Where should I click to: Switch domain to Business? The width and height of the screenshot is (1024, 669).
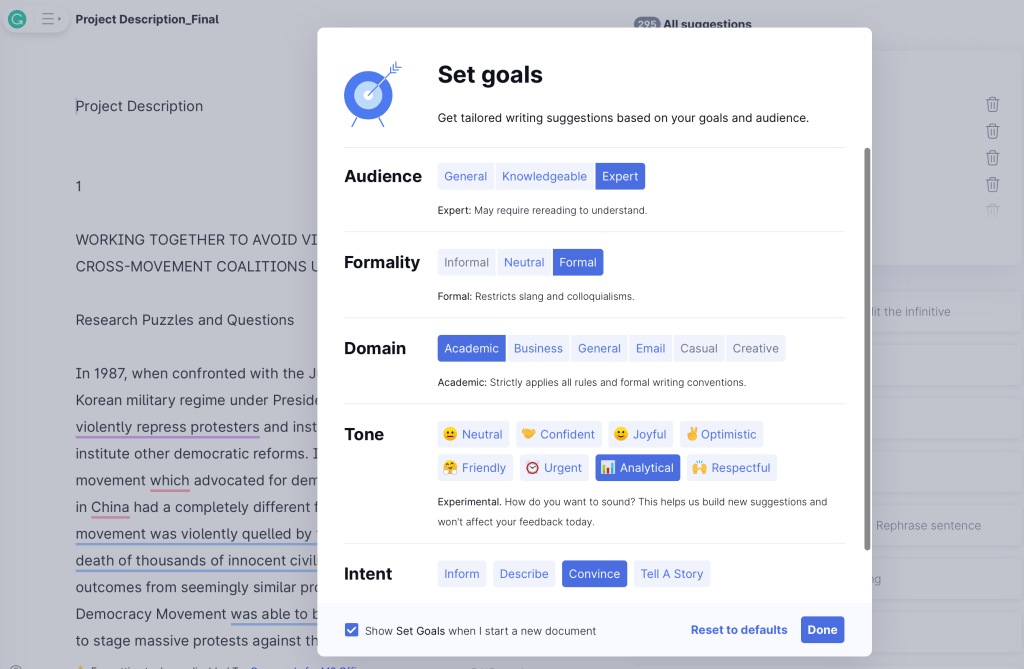coord(538,348)
